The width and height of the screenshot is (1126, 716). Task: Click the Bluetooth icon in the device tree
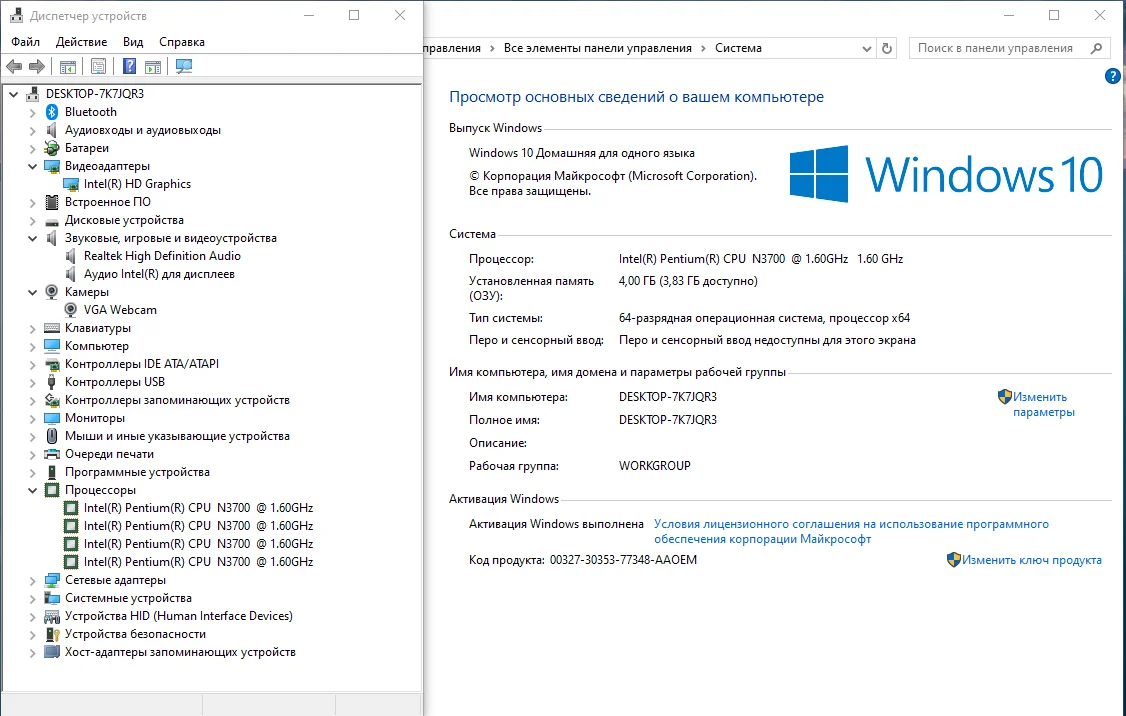pos(52,112)
